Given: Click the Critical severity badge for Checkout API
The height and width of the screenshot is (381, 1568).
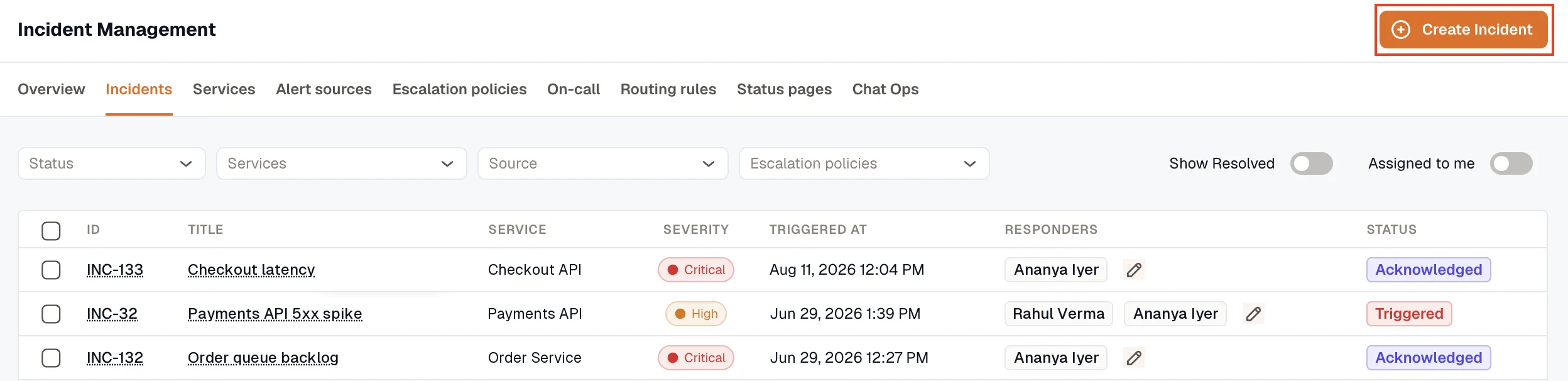Looking at the screenshot, I should pyautogui.click(x=696, y=270).
